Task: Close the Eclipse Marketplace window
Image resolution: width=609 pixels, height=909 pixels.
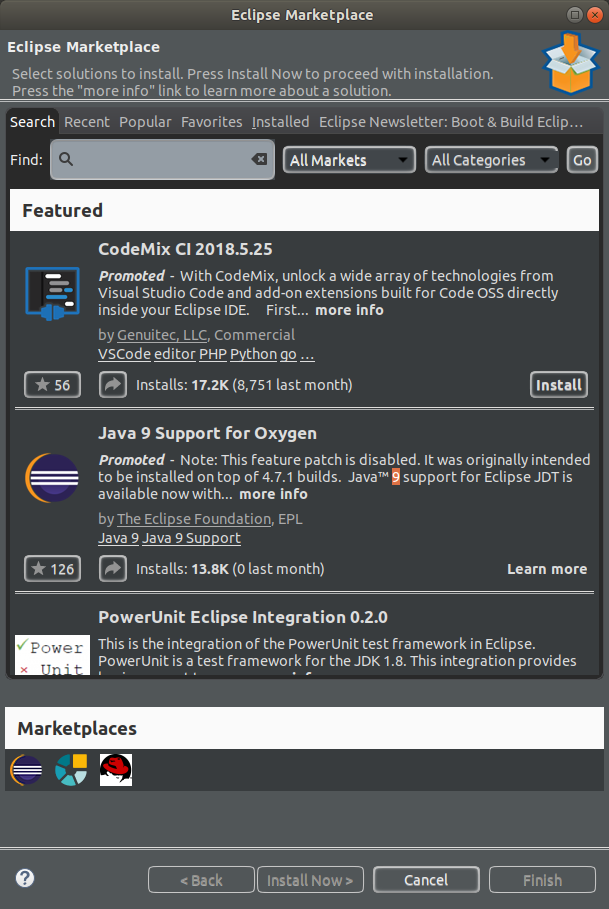Action: 595,14
